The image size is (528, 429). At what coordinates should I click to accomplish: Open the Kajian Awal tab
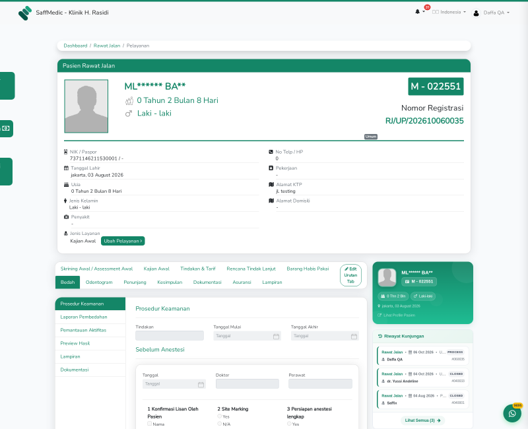(157, 269)
